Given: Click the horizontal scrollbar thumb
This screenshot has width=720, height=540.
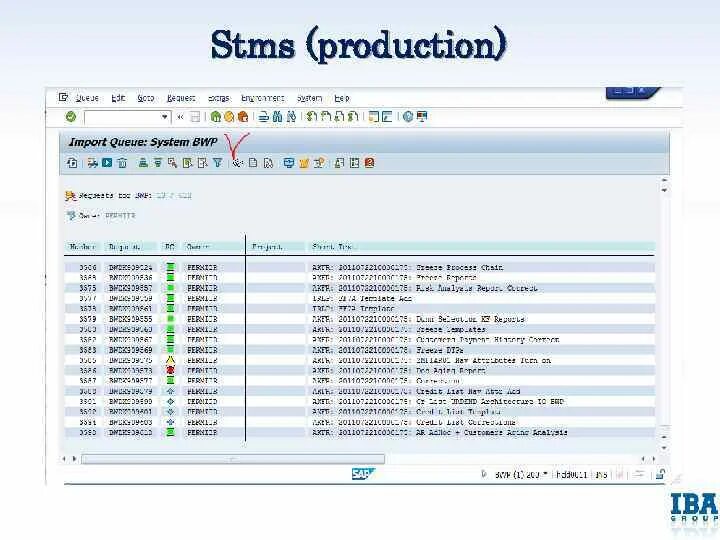Looking at the screenshot, I should click(x=233, y=458).
